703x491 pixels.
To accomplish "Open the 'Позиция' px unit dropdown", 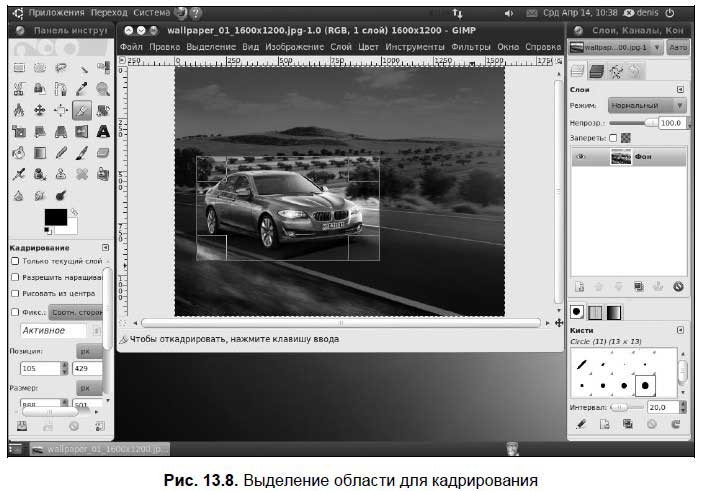I will click(89, 351).
